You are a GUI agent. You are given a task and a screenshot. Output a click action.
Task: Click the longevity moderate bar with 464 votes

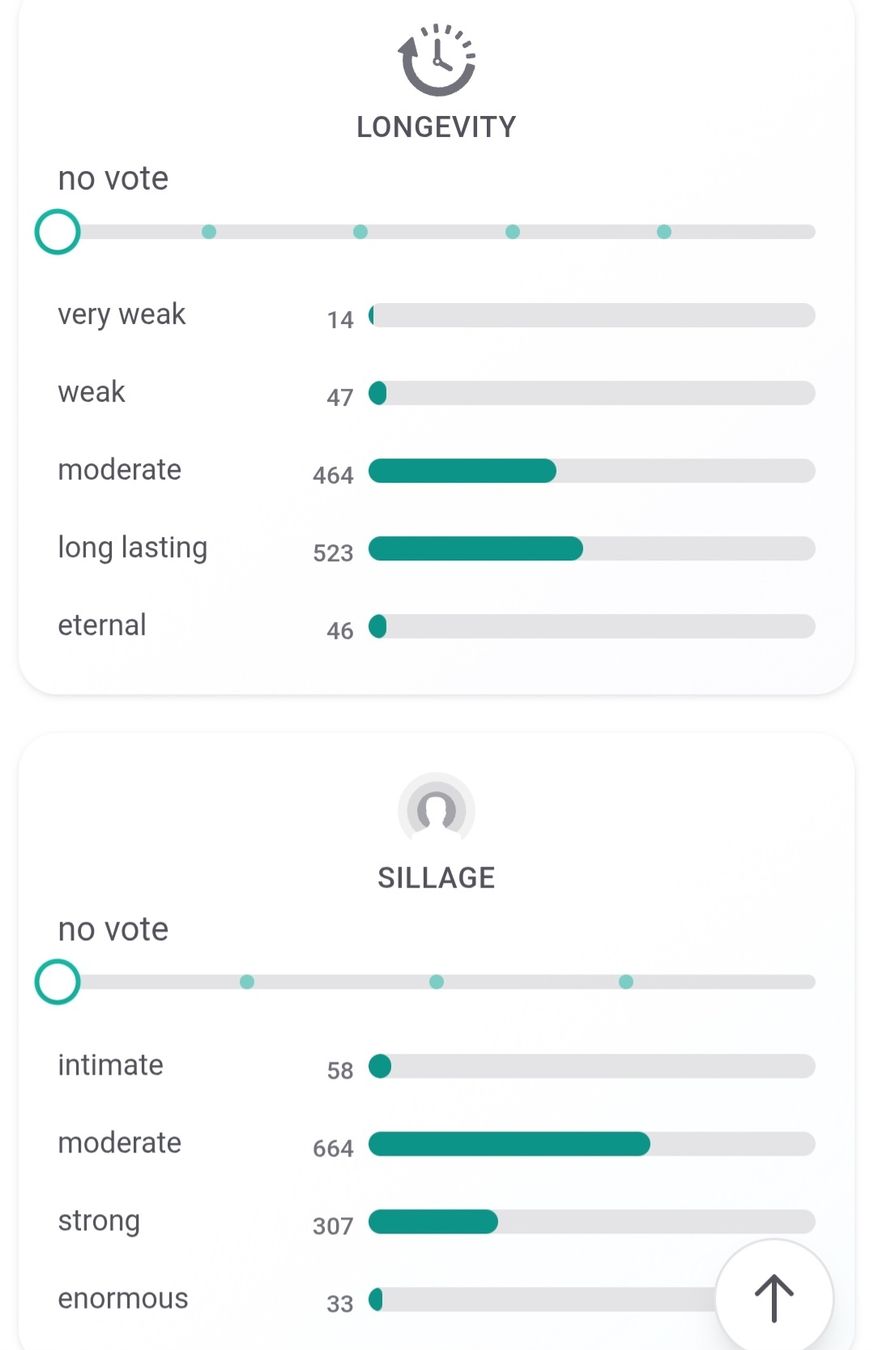click(592, 471)
